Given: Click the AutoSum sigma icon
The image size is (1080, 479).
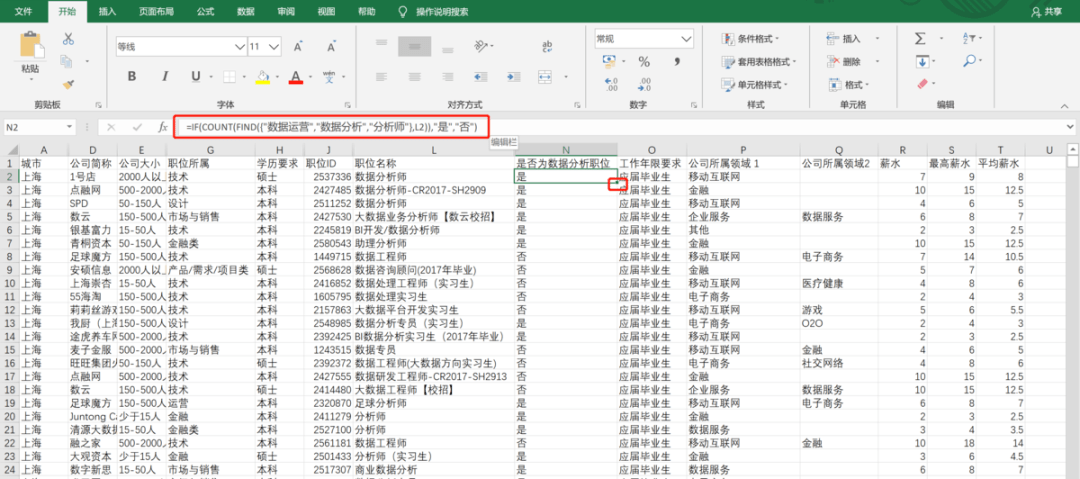Looking at the screenshot, I should tap(920, 39).
